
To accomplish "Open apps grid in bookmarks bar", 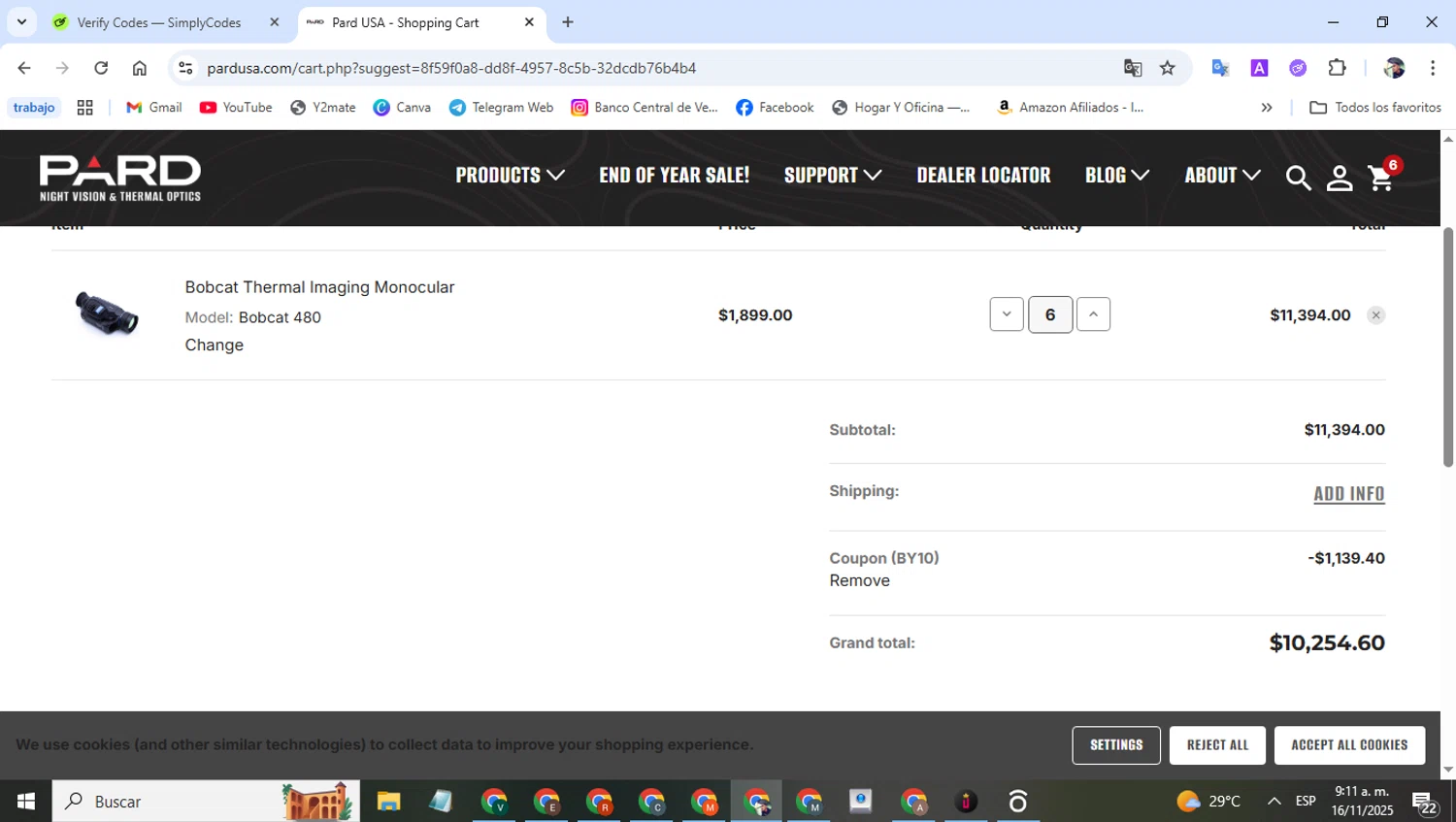I will point(85,108).
